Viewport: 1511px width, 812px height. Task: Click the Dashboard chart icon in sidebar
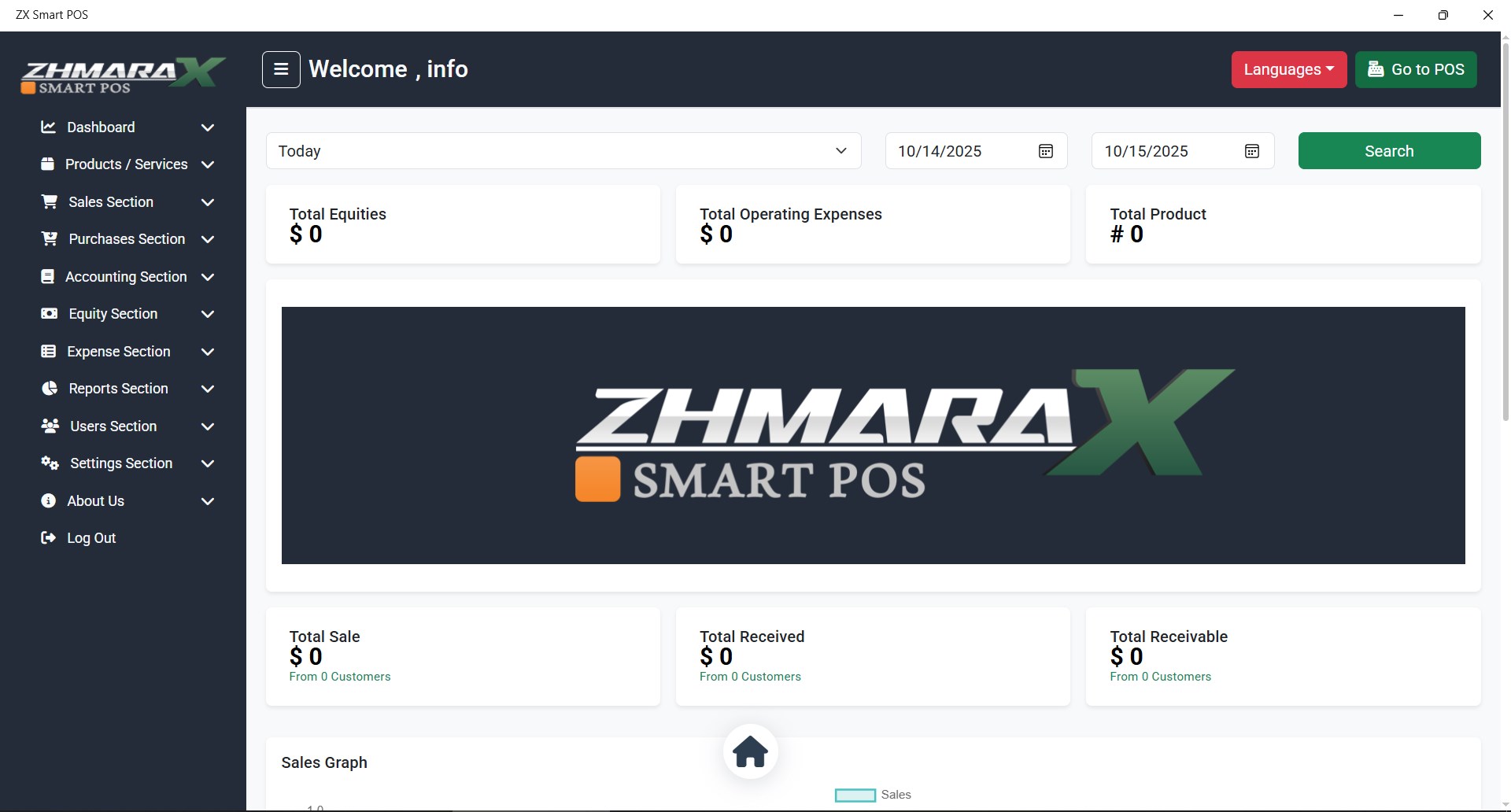click(48, 127)
